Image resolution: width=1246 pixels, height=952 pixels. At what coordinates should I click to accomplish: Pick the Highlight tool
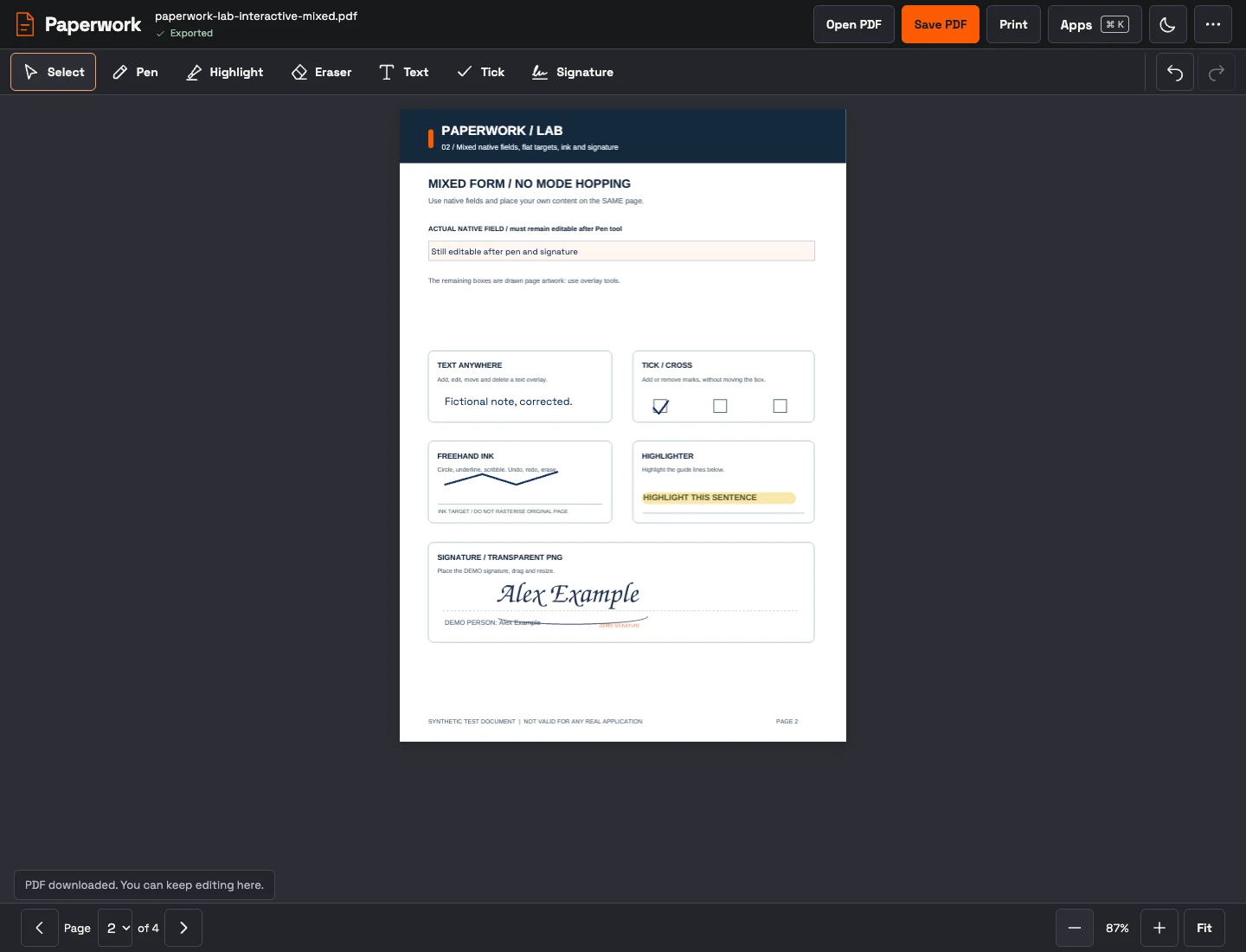click(225, 72)
